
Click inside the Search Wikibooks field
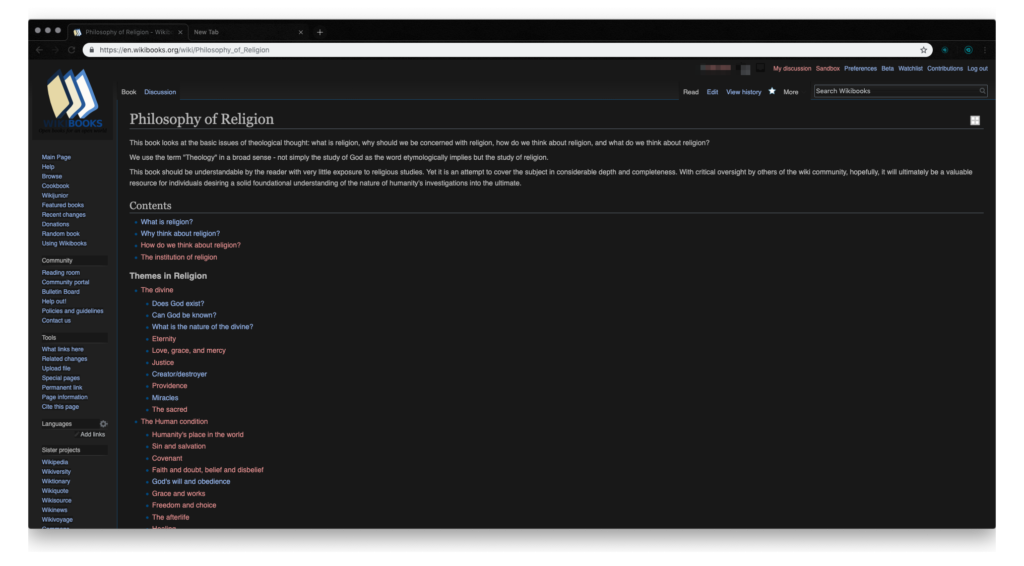895,91
